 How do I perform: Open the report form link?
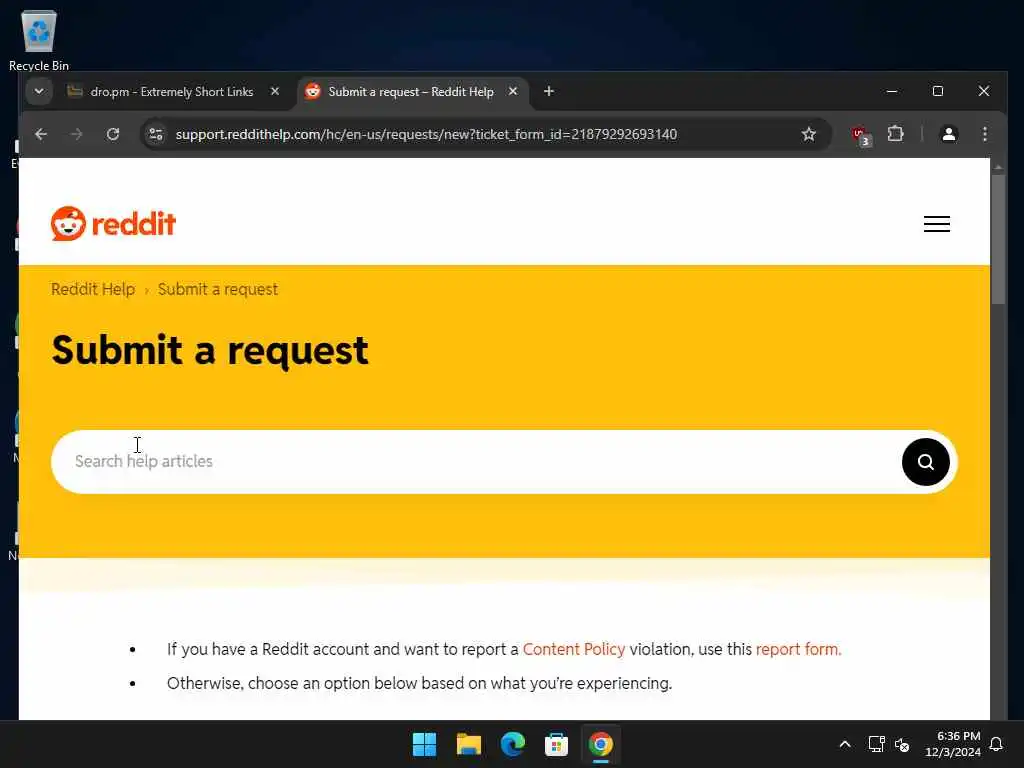point(798,649)
